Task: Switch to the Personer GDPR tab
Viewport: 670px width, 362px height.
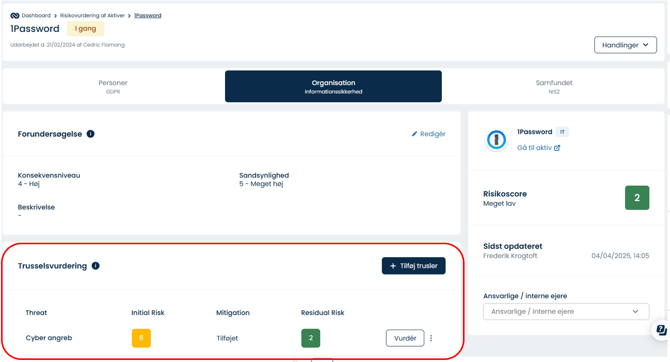Action: tap(113, 86)
